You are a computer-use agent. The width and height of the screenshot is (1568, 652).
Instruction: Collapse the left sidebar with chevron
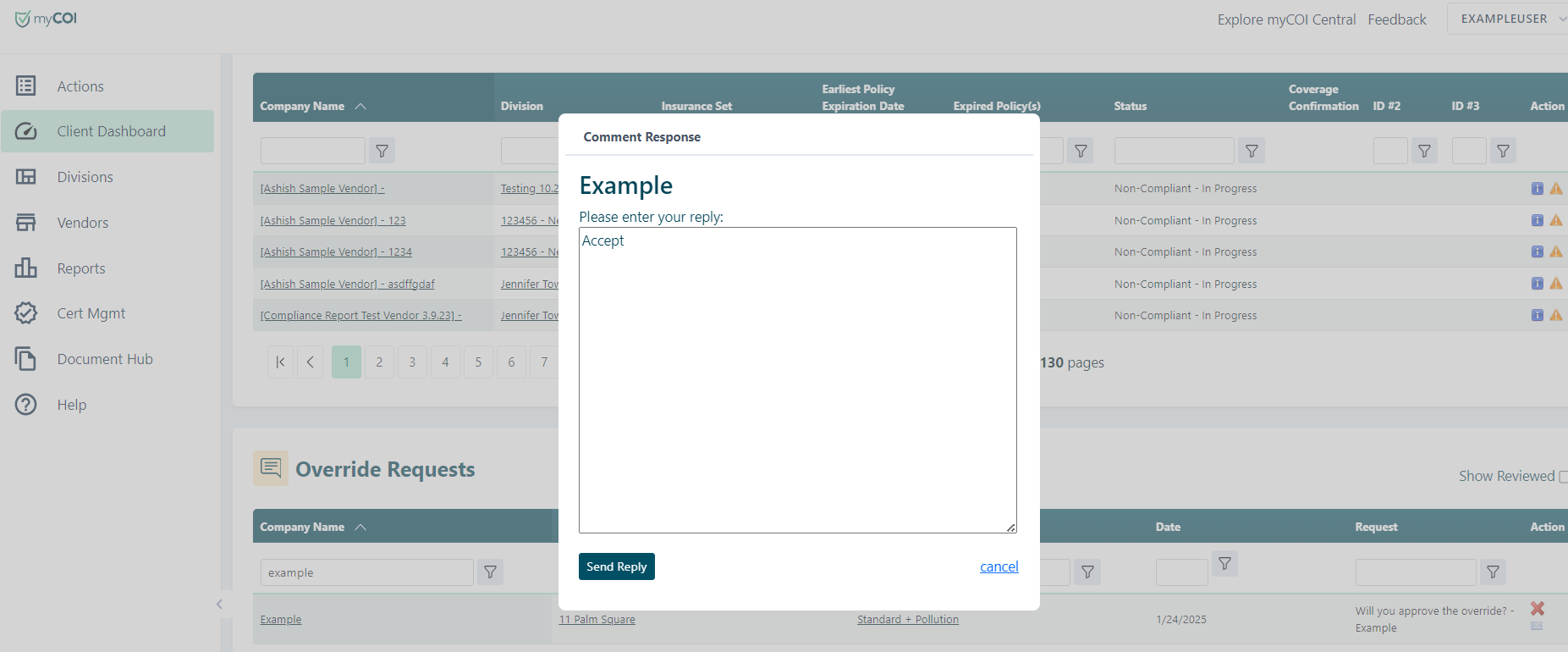(219, 604)
